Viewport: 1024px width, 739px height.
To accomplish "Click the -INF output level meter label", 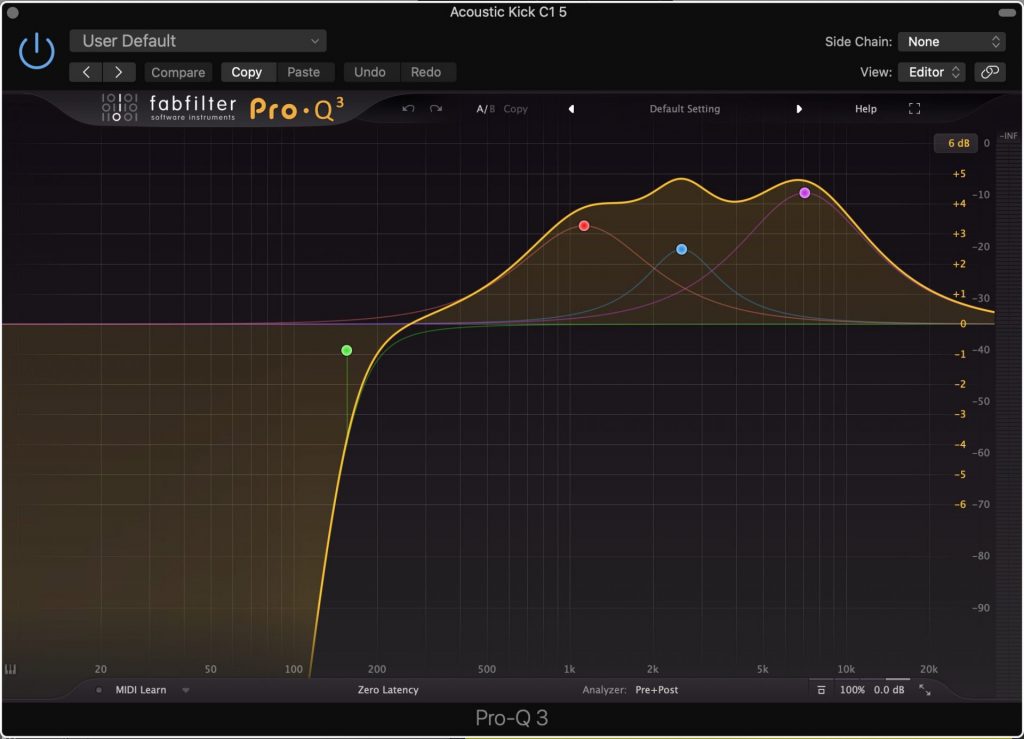I will pos(1008,136).
